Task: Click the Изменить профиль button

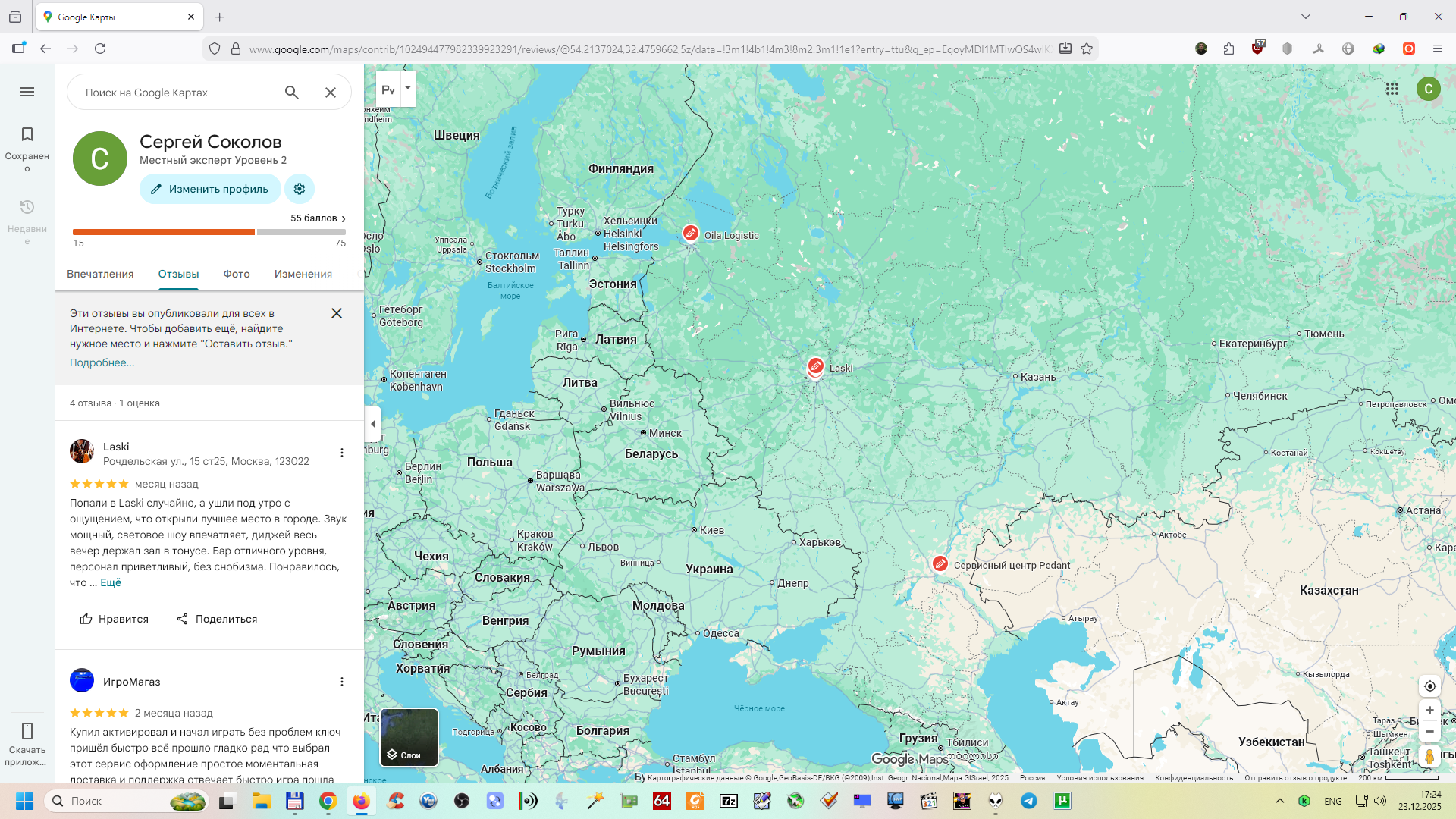Action: coord(210,189)
